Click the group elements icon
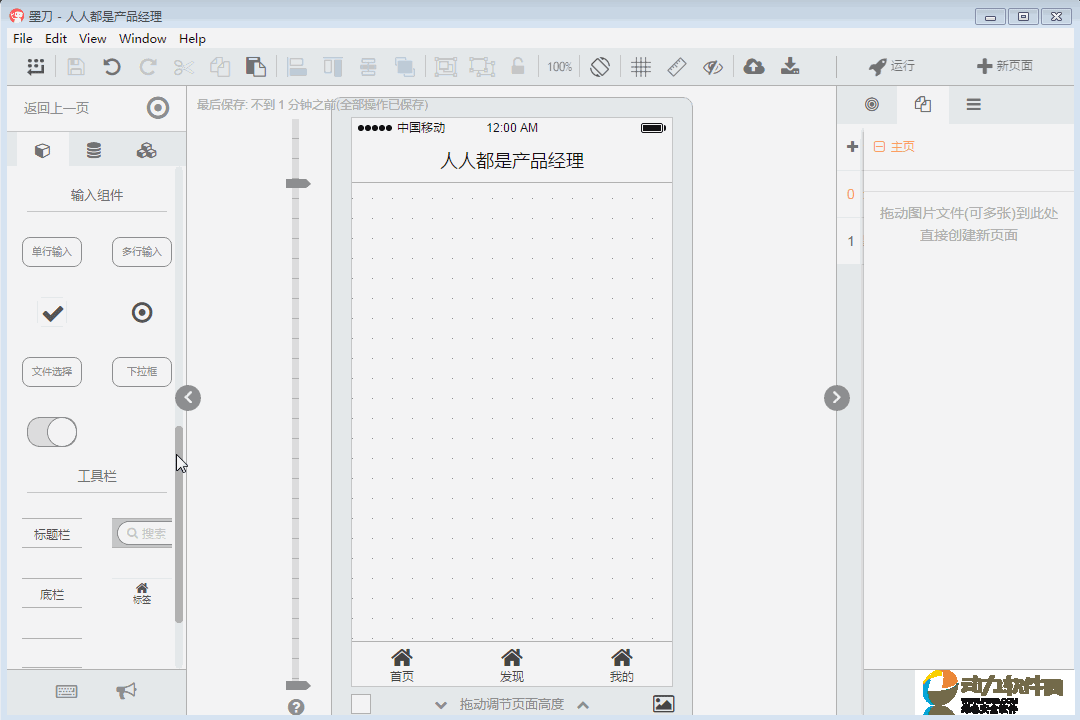 click(446, 67)
